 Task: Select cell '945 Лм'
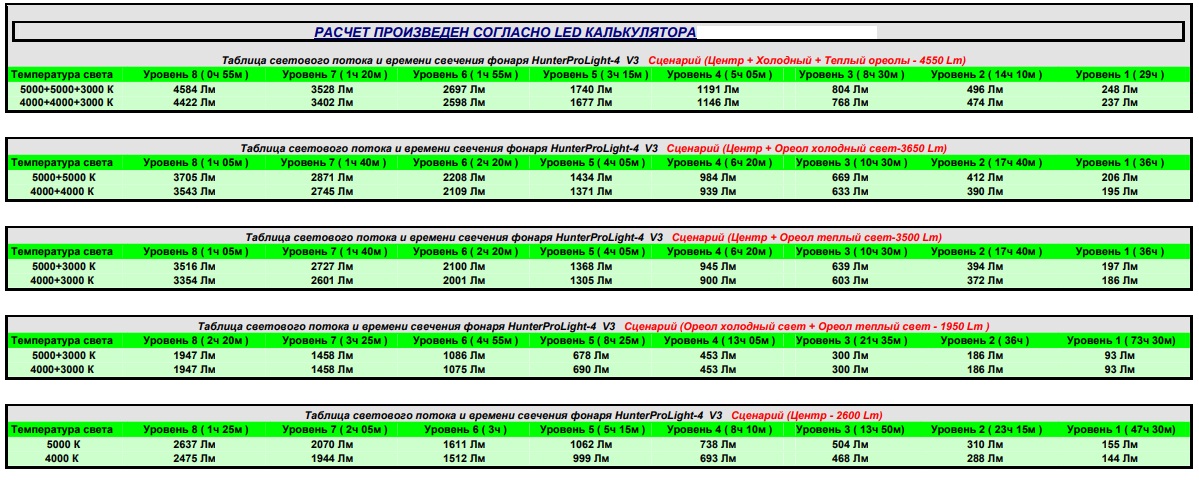tap(720, 266)
